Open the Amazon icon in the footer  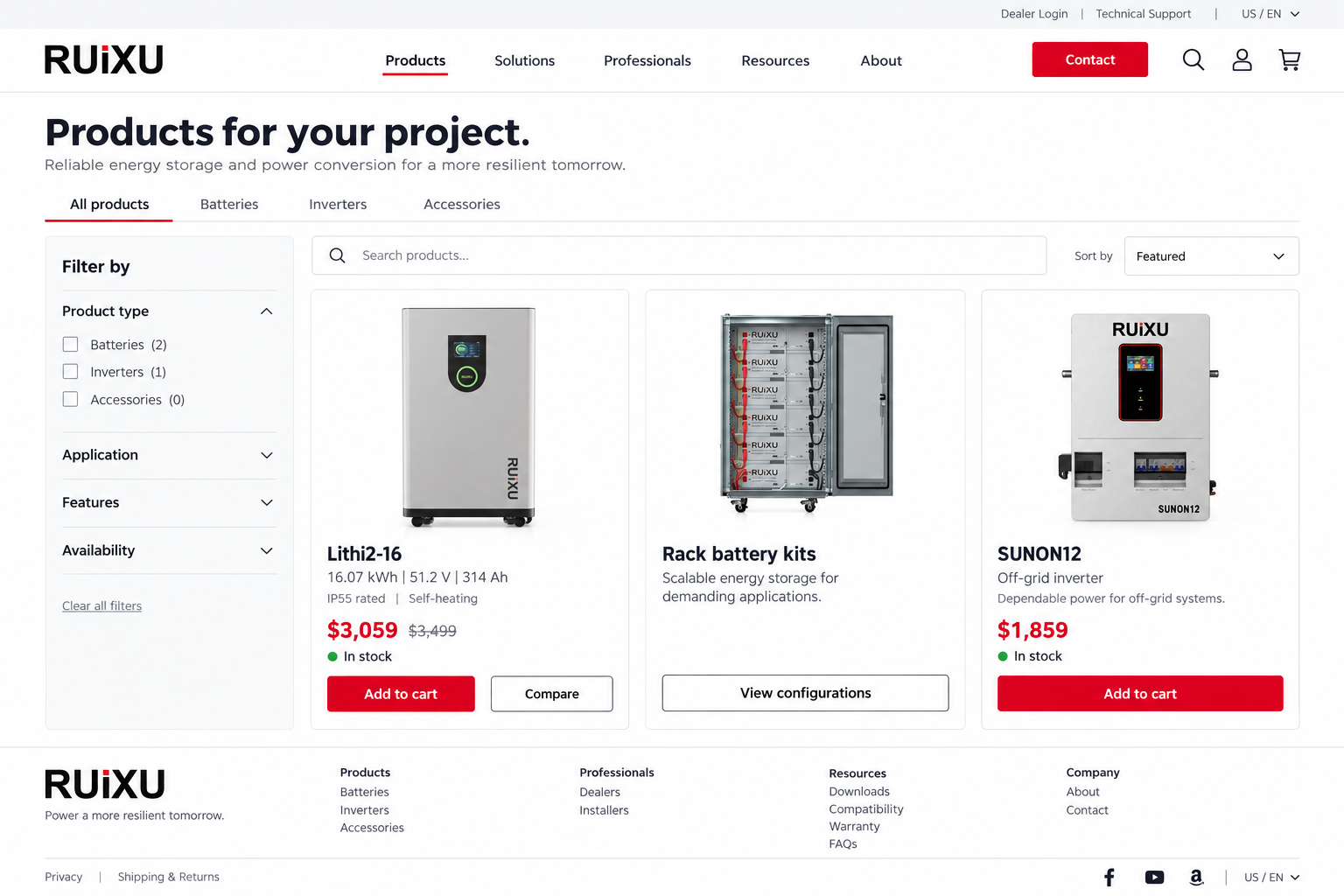[1196, 877]
